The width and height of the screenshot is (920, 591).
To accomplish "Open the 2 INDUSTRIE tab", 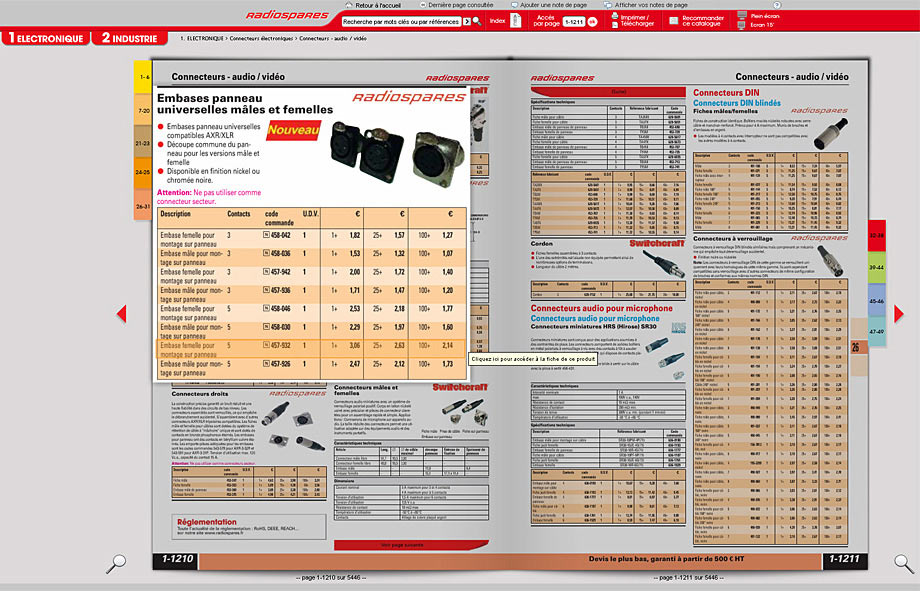I will [129, 38].
